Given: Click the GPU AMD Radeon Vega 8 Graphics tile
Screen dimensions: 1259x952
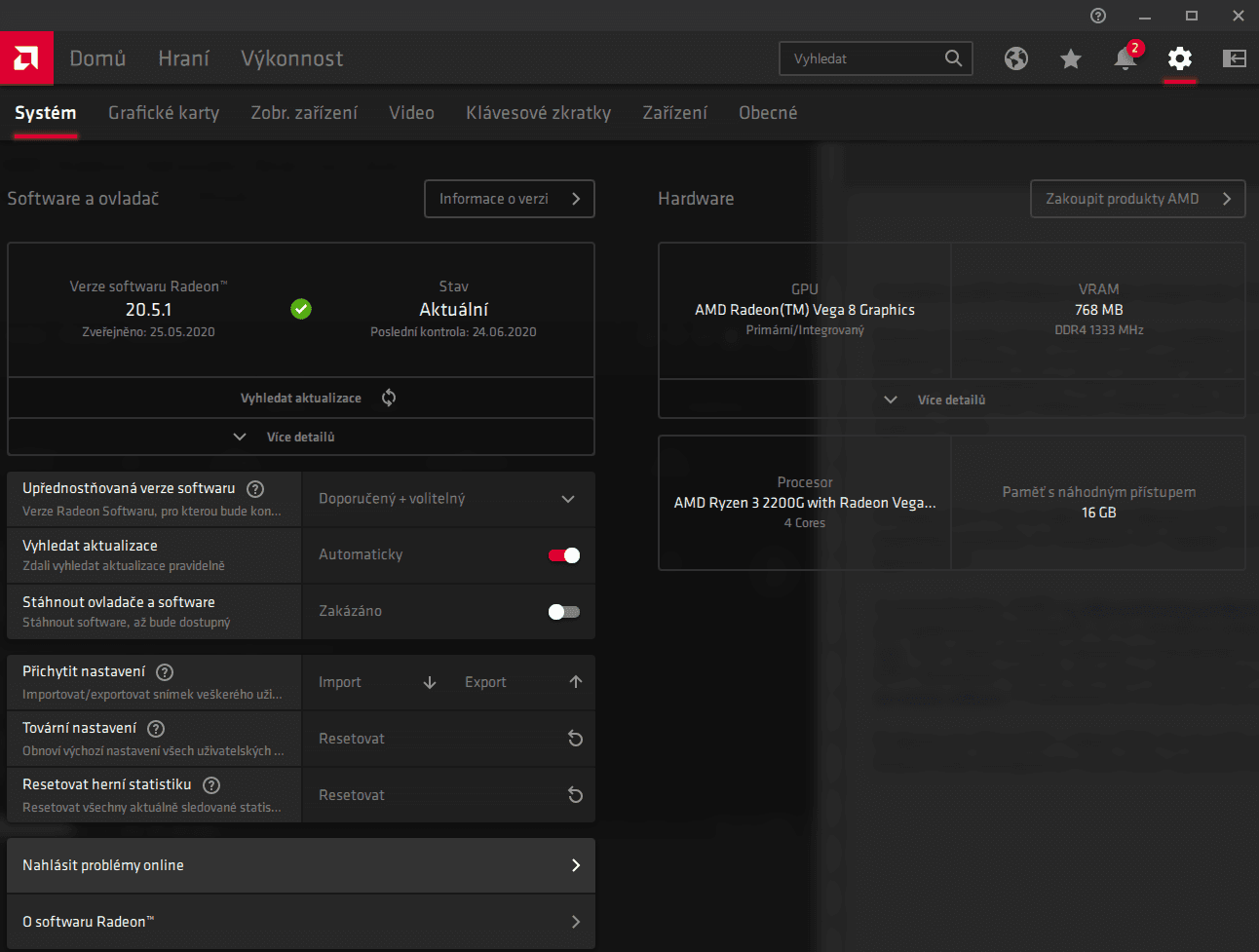Looking at the screenshot, I should 805,310.
